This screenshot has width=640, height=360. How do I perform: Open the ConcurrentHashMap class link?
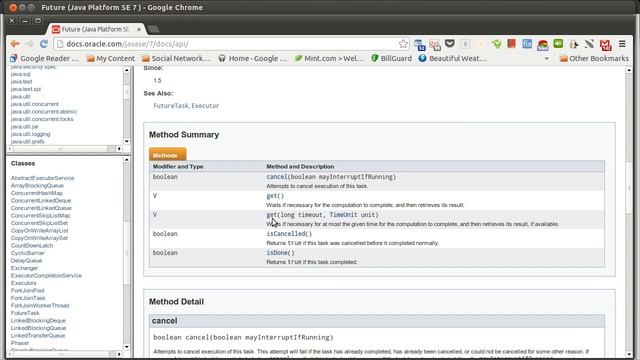pyautogui.click(x=37, y=193)
